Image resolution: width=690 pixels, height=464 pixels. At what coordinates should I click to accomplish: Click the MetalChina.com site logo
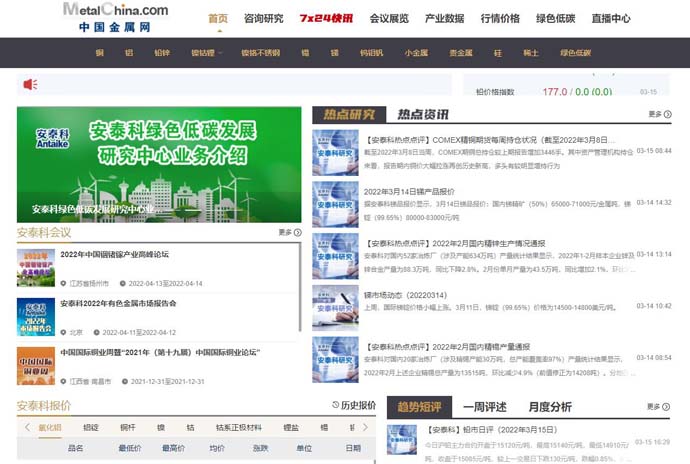(x=115, y=17)
